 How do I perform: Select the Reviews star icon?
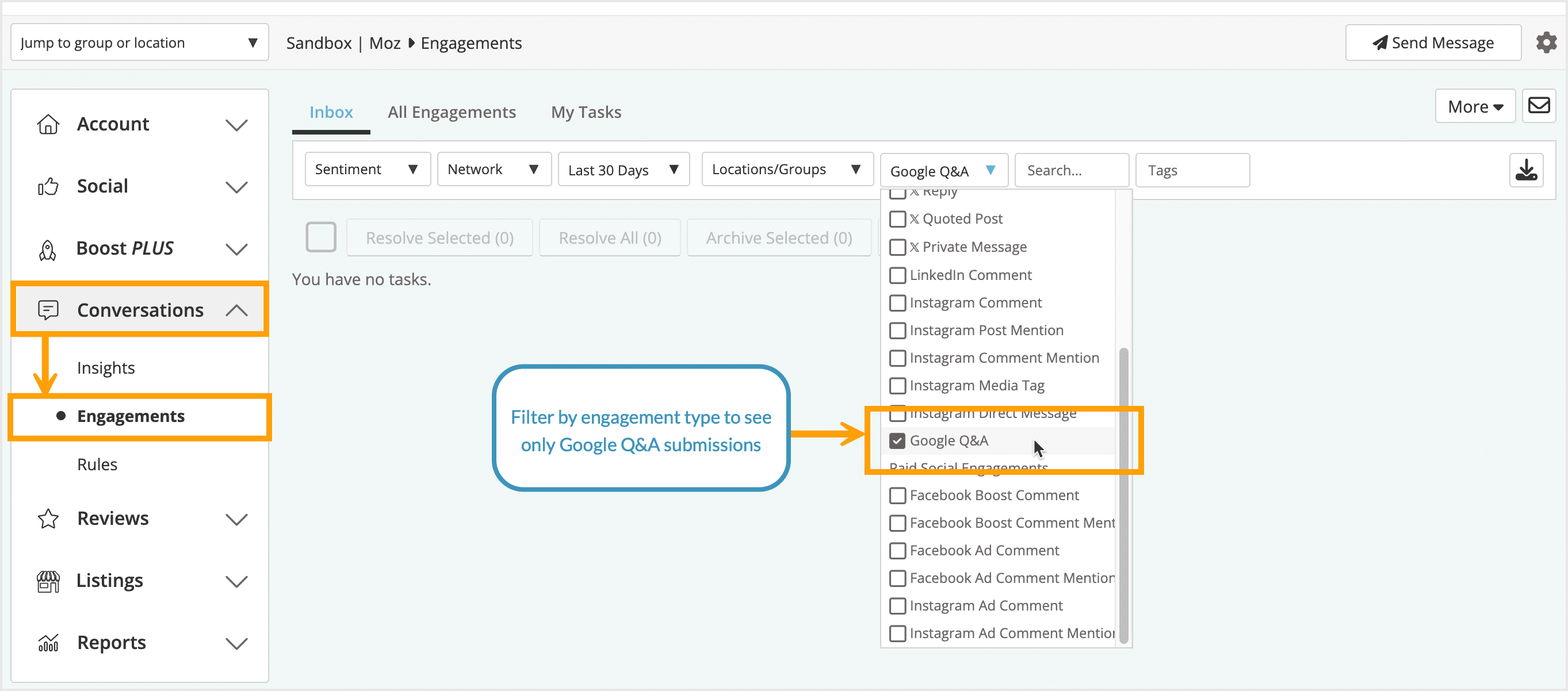tap(49, 519)
